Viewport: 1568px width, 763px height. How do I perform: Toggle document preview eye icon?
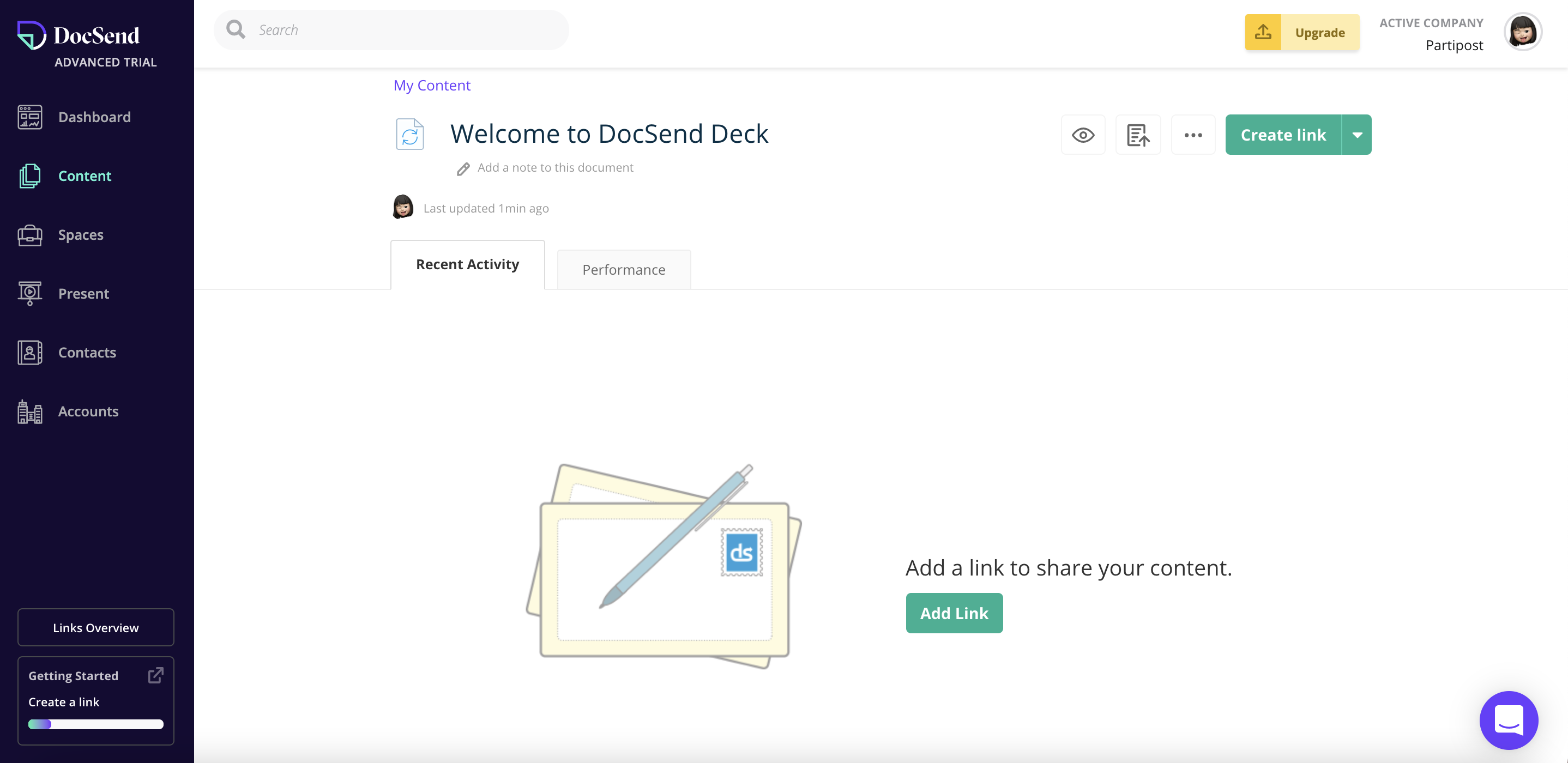(1082, 135)
